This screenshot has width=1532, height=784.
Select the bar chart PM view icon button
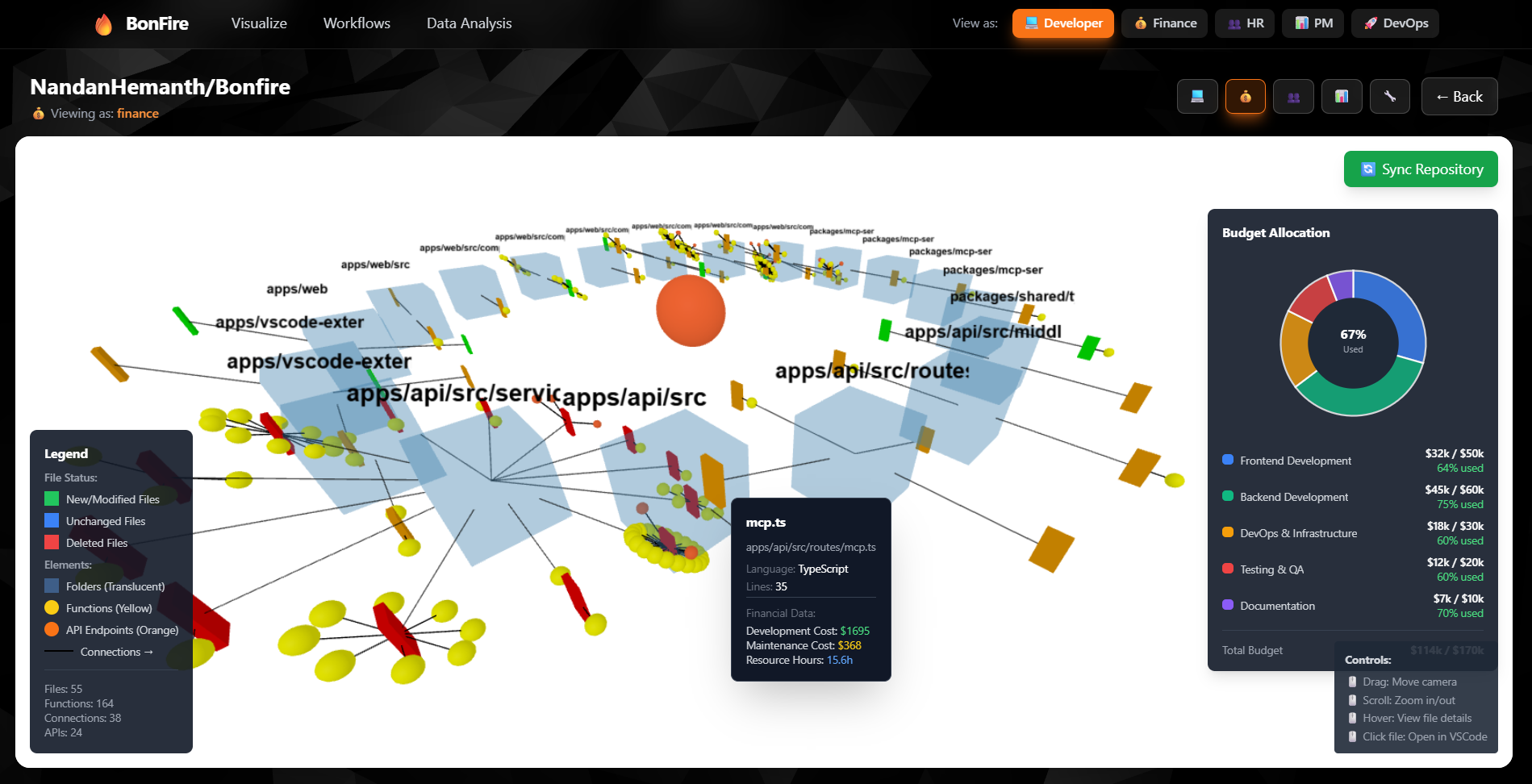[1342, 97]
